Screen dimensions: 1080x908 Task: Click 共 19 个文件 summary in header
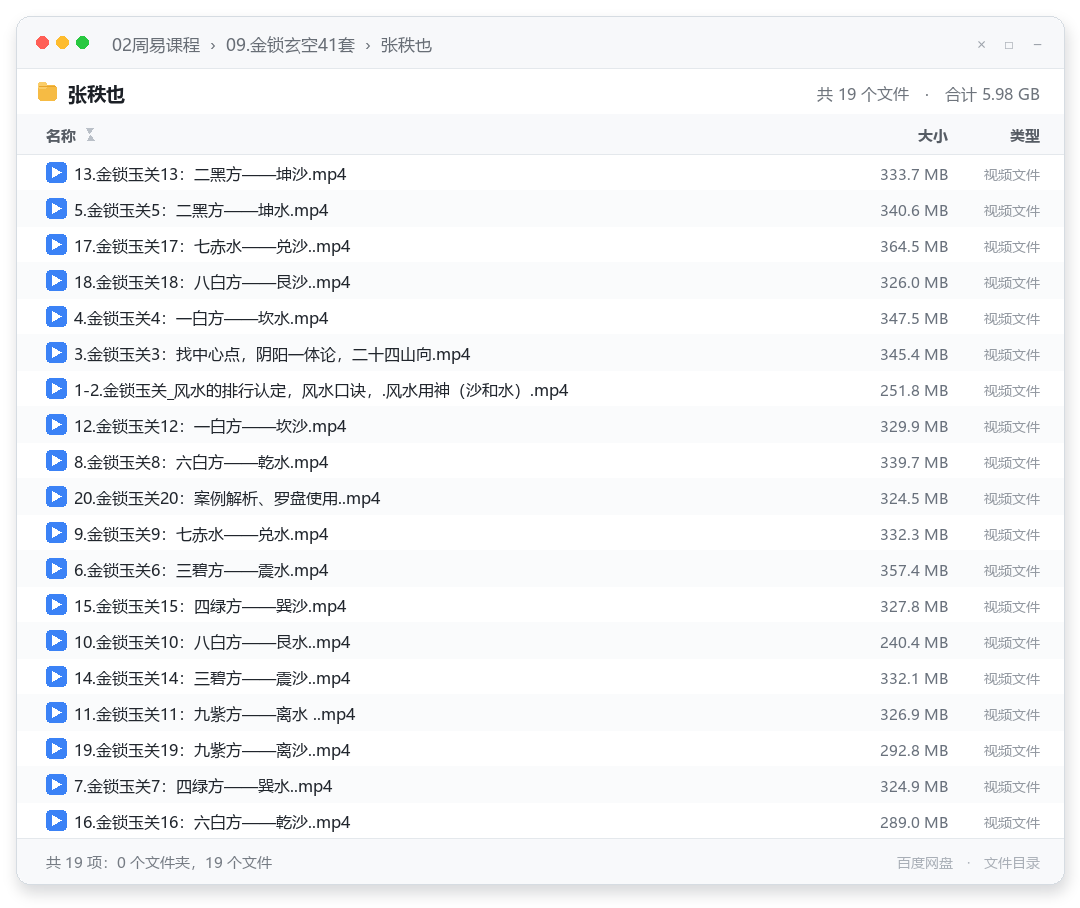click(863, 94)
